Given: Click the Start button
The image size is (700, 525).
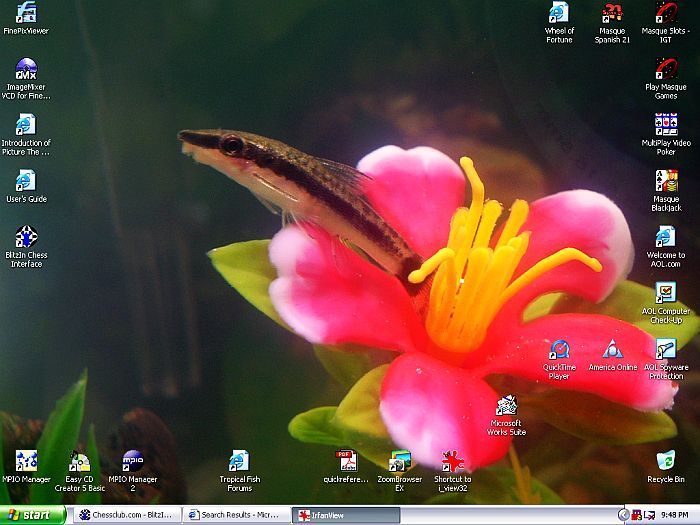Looking at the screenshot, I should click(33, 515).
